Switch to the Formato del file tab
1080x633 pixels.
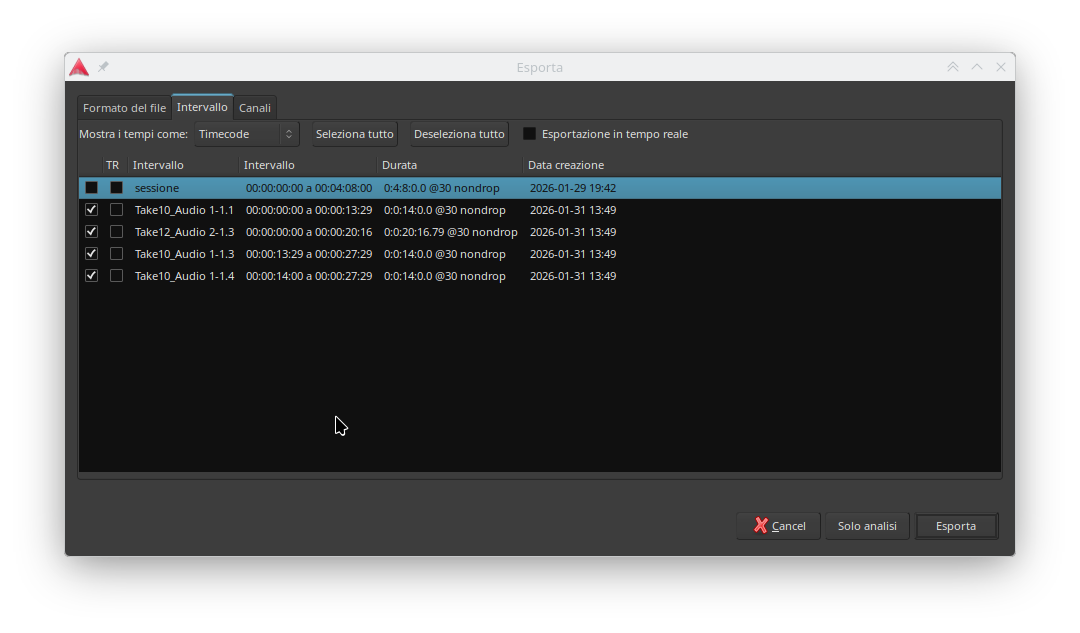point(124,108)
